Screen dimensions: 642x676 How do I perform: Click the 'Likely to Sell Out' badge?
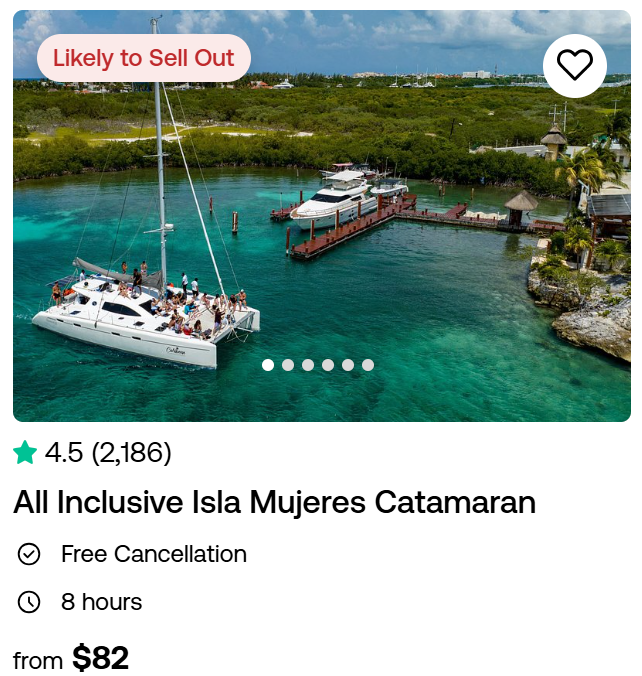click(x=143, y=58)
